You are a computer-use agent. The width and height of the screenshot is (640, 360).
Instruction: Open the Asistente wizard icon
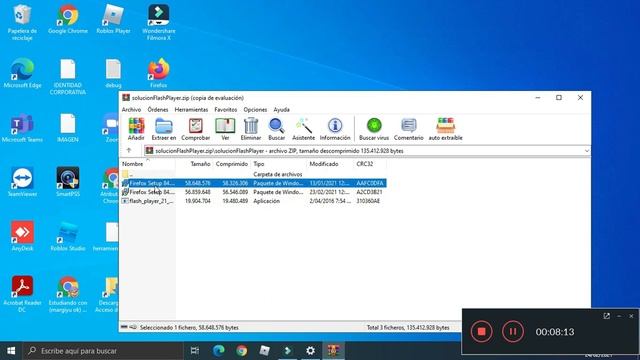(303, 129)
